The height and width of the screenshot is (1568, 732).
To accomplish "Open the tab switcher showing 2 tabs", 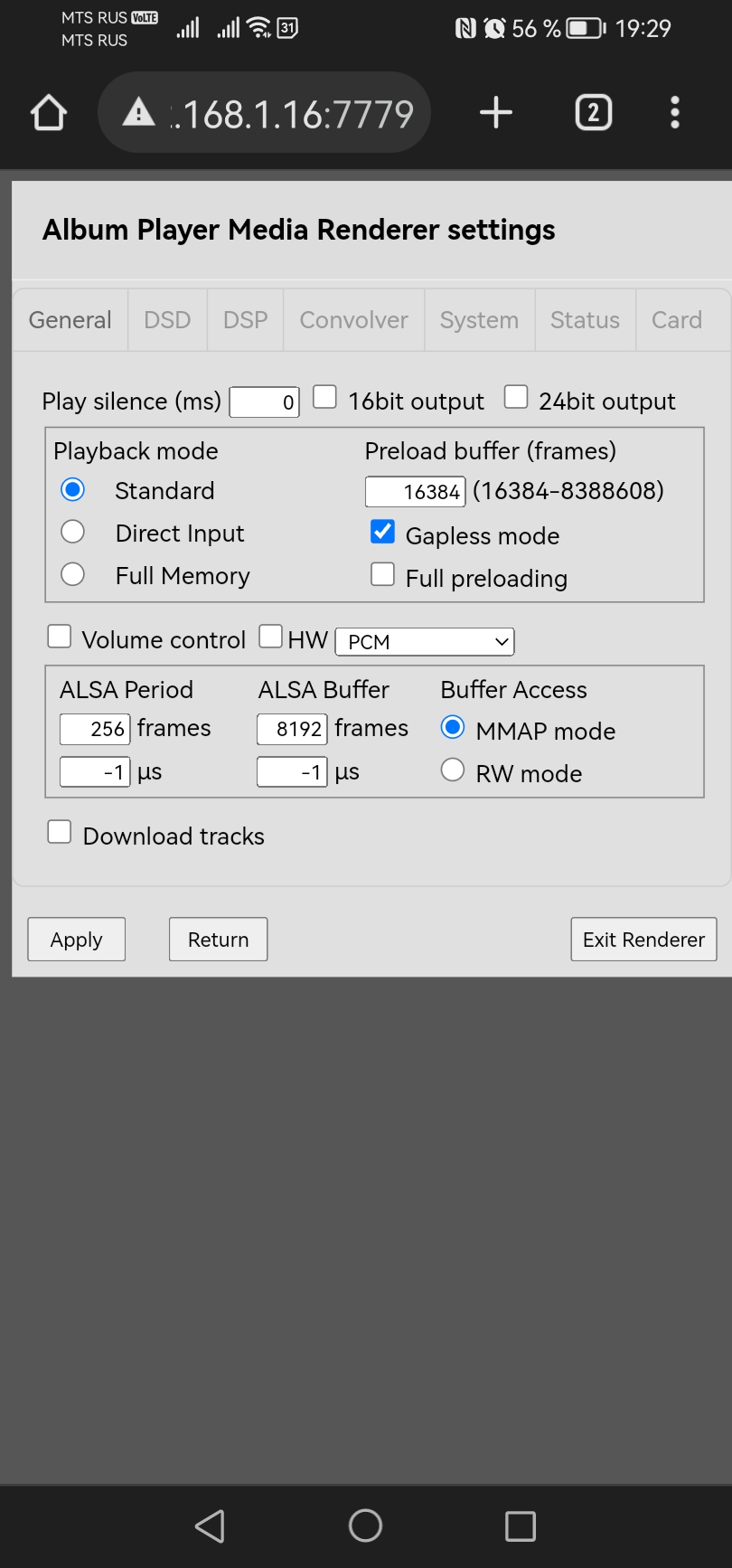I will click(x=594, y=113).
